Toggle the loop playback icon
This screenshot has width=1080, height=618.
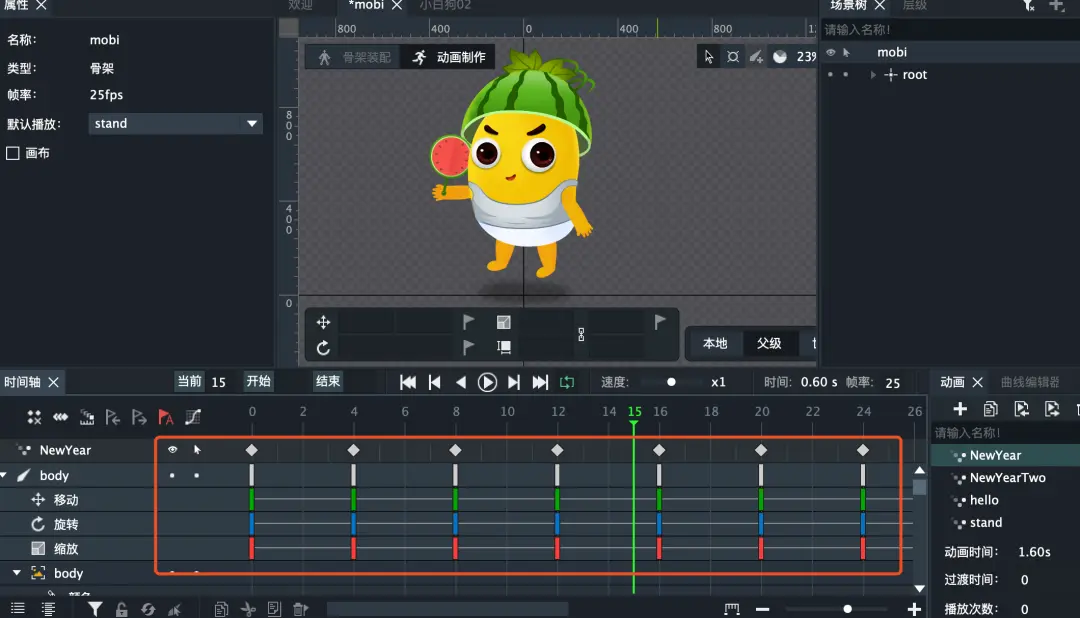[x=567, y=382]
